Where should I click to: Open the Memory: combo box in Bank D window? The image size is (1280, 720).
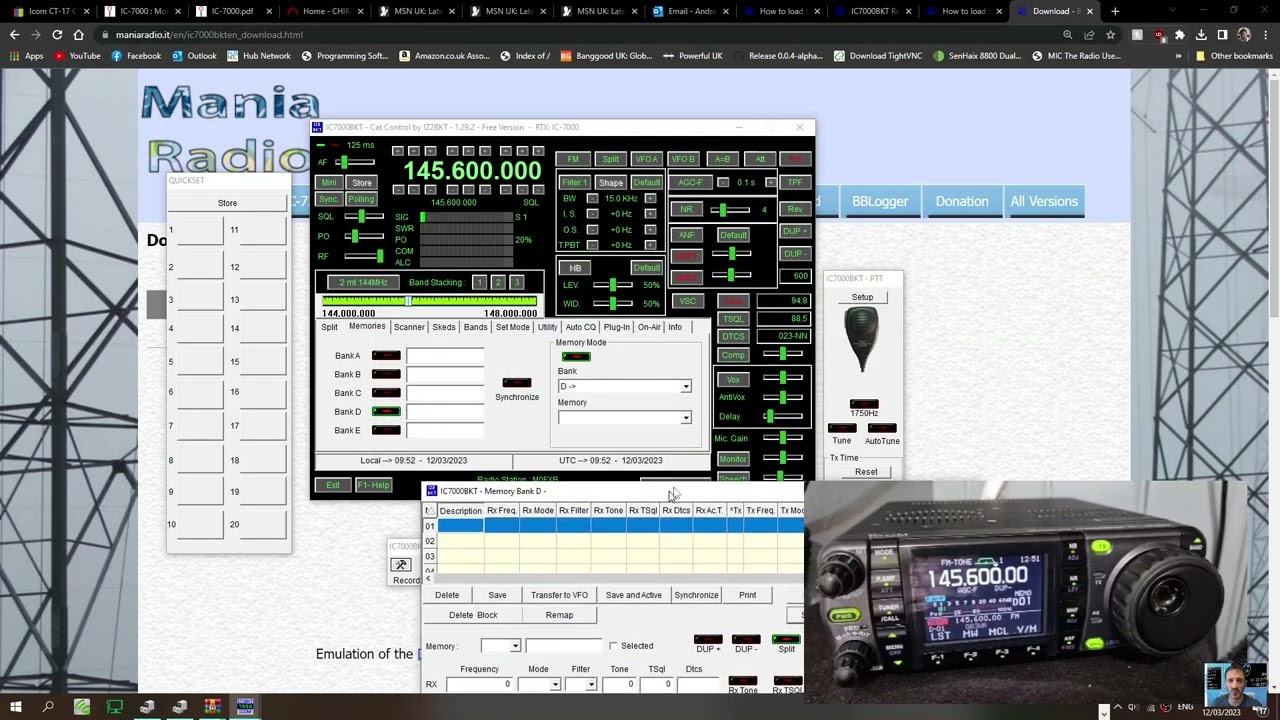point(515,646)
